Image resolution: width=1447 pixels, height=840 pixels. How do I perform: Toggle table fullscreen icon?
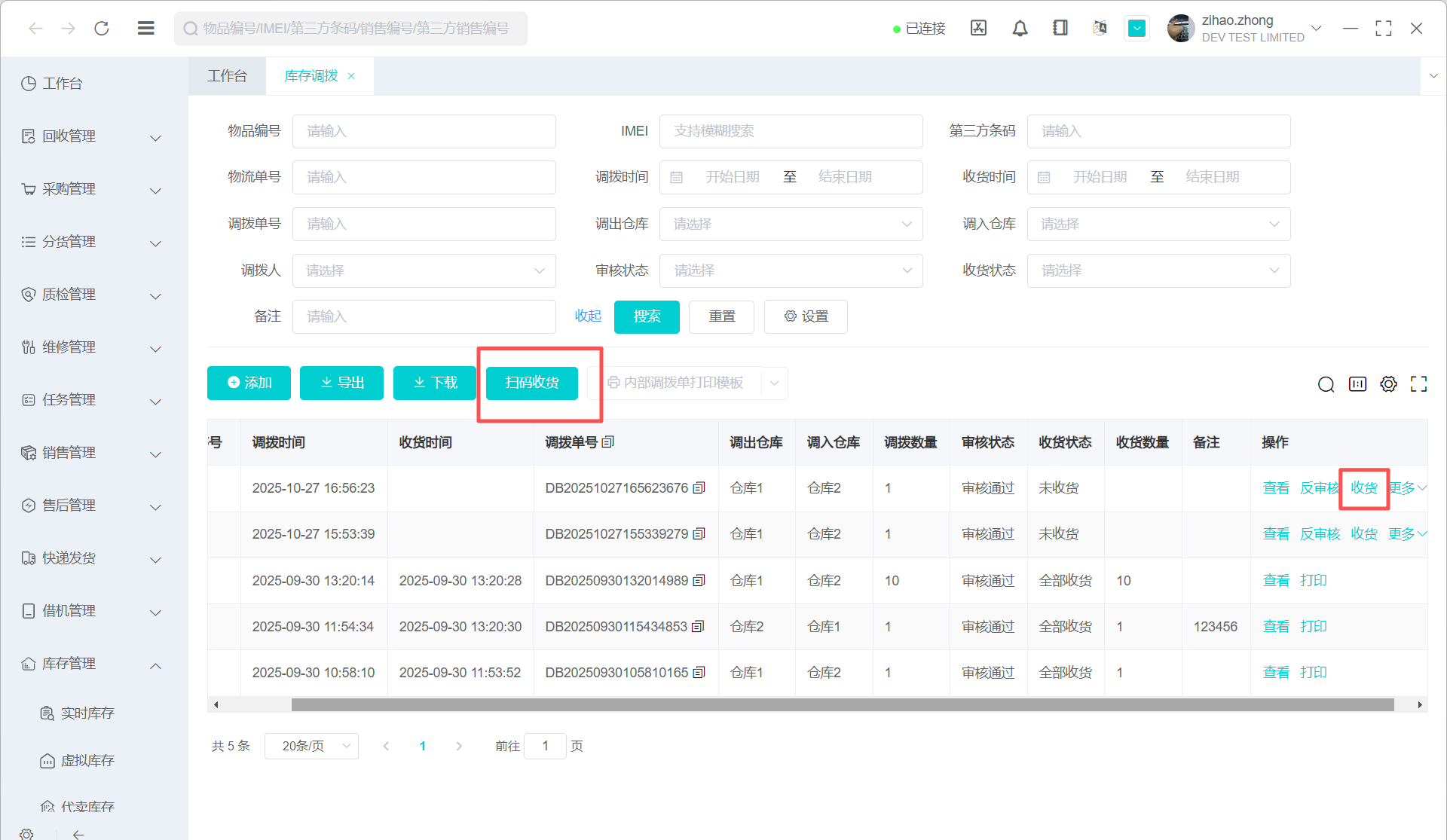pos(1418,384)
